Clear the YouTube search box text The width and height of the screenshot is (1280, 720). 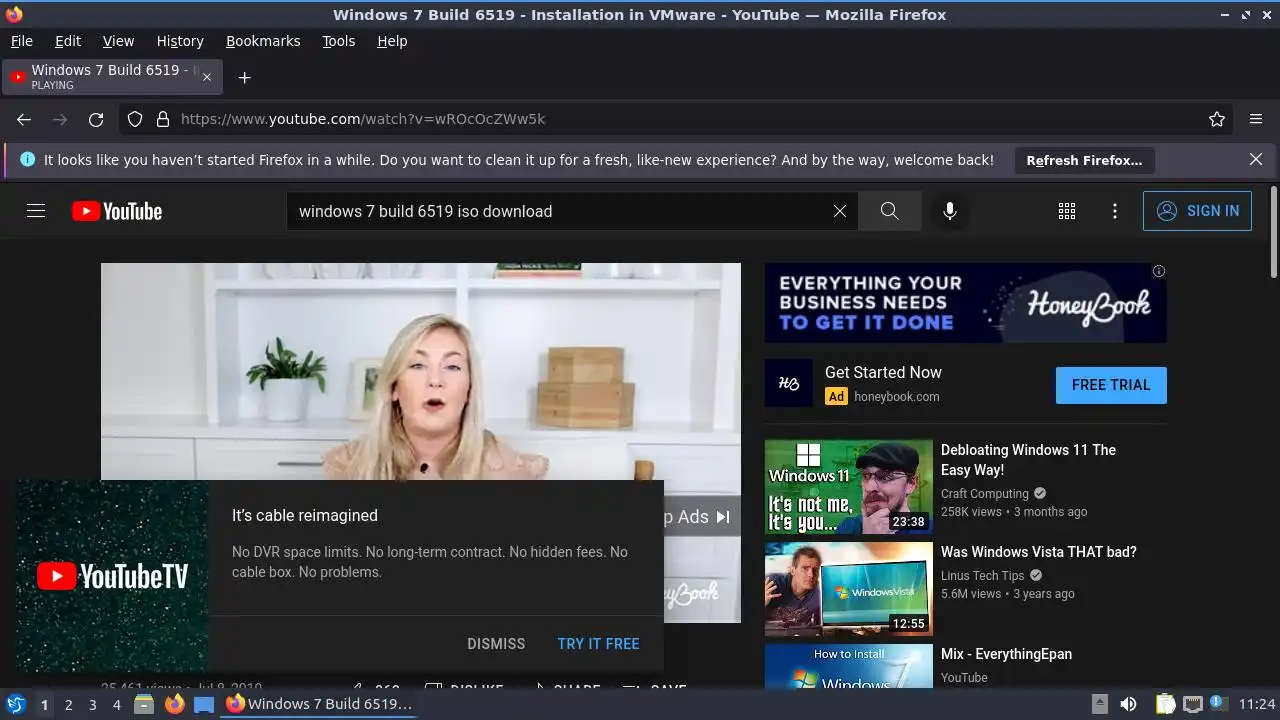tap(840, 211)
